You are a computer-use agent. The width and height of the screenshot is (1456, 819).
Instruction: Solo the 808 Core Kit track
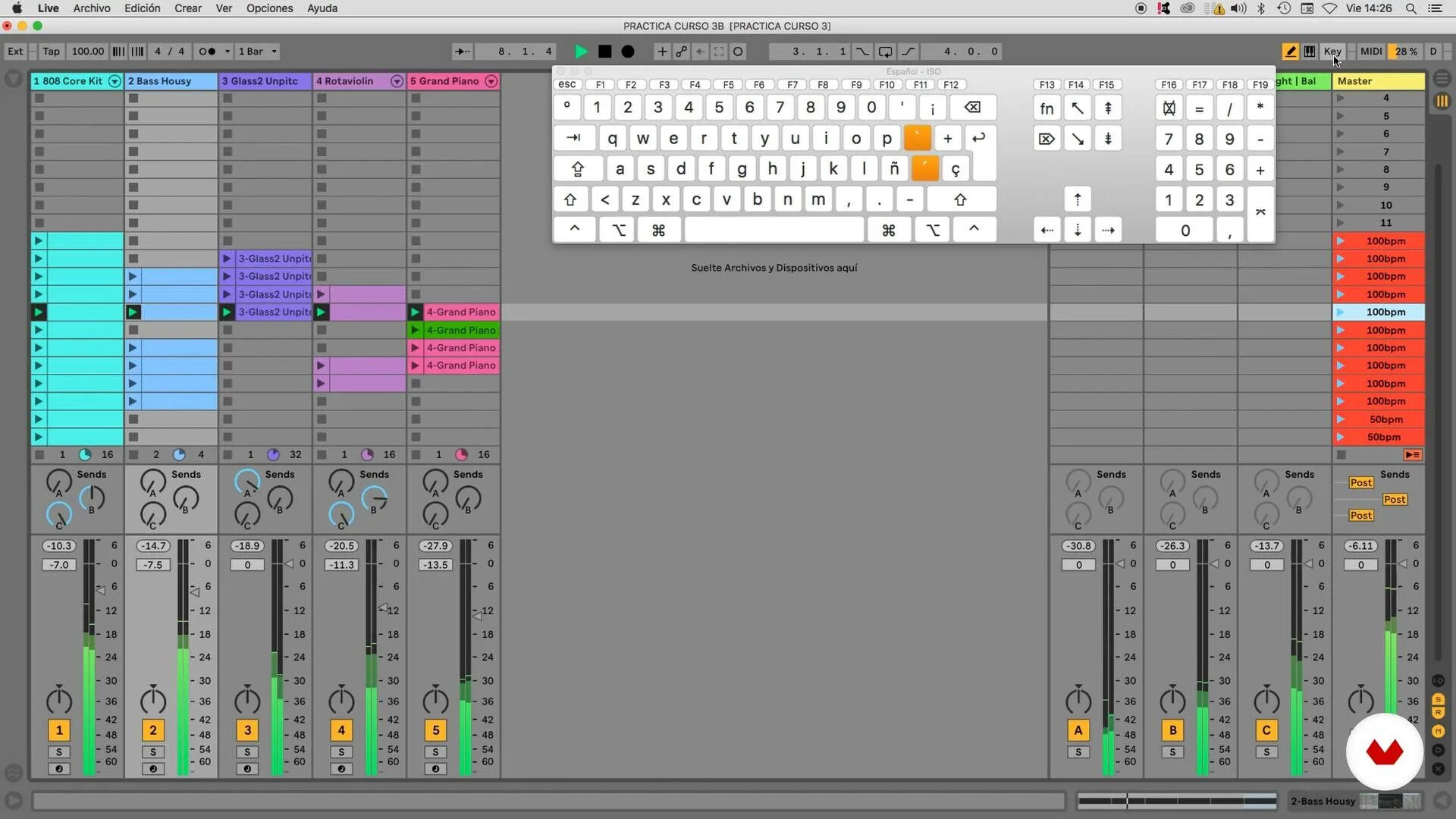click(x=59, y=752)
